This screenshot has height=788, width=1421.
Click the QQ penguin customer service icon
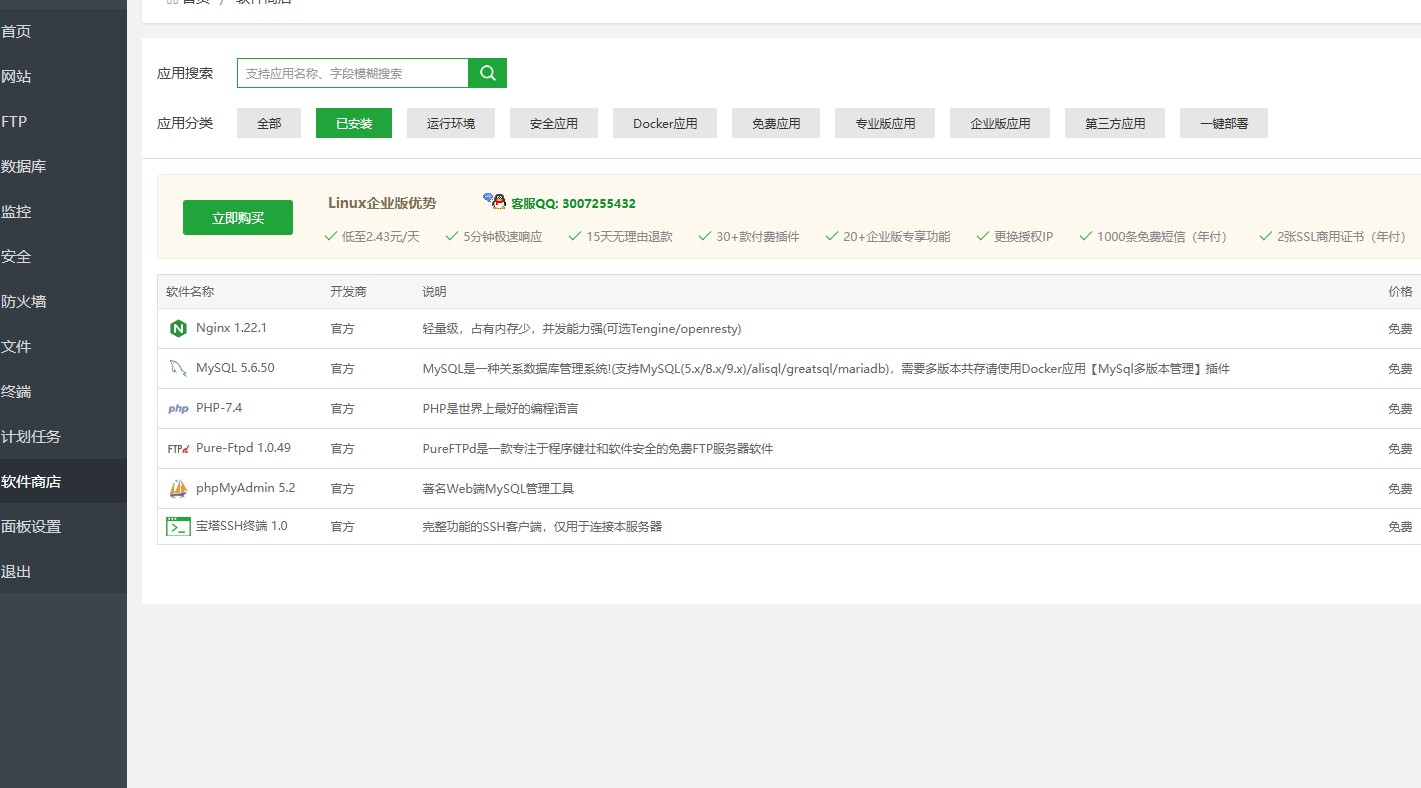click(x=495, y=201)
